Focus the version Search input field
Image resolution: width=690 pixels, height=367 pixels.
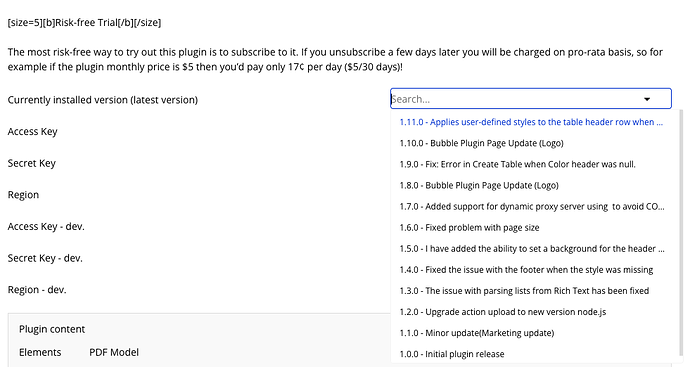pos(515,99)
